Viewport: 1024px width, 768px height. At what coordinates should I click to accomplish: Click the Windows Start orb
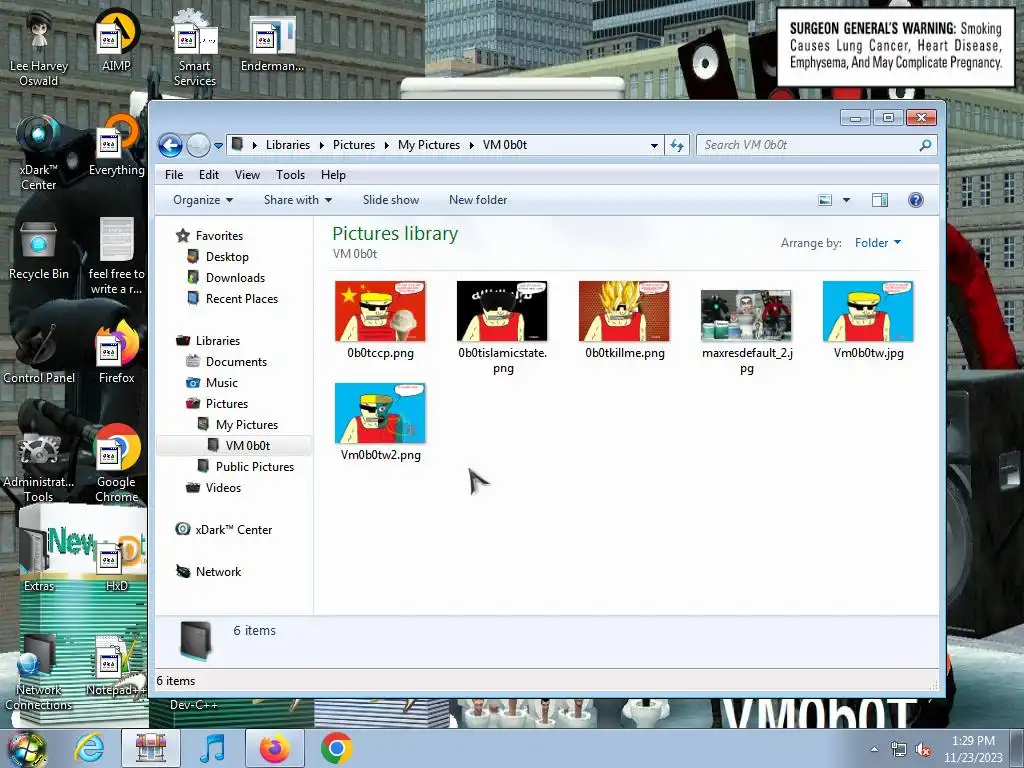click(x=26, y=748)
